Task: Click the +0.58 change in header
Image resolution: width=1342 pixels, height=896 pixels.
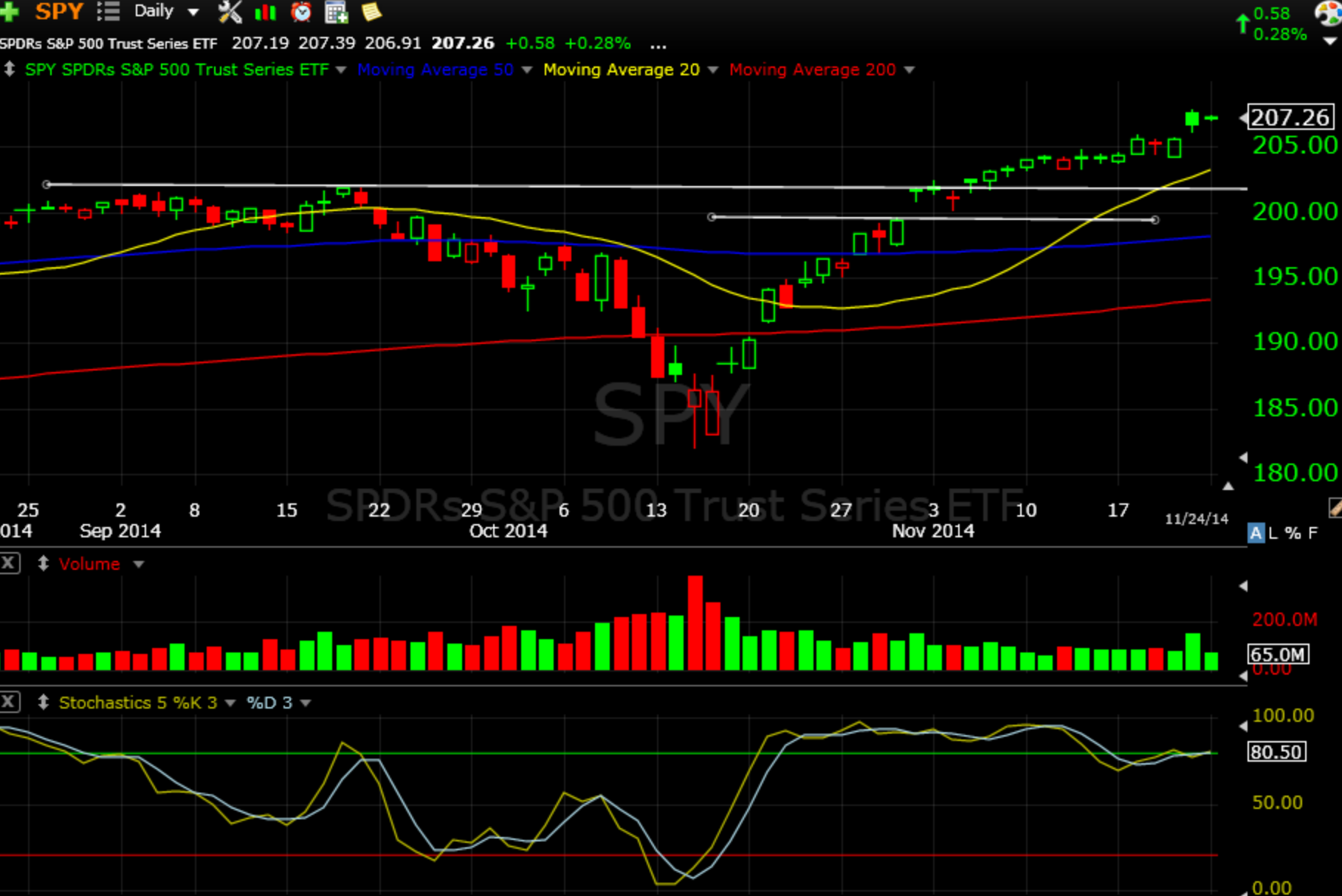Action: point(530,43)
